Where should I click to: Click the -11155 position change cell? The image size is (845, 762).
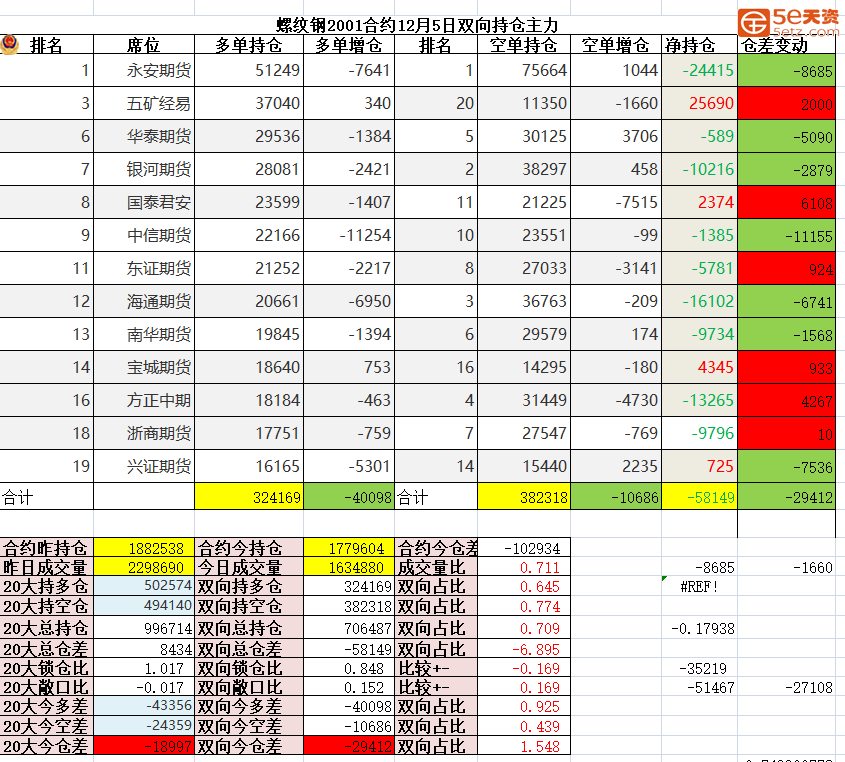pyautogui.click(x=786, y=235)
